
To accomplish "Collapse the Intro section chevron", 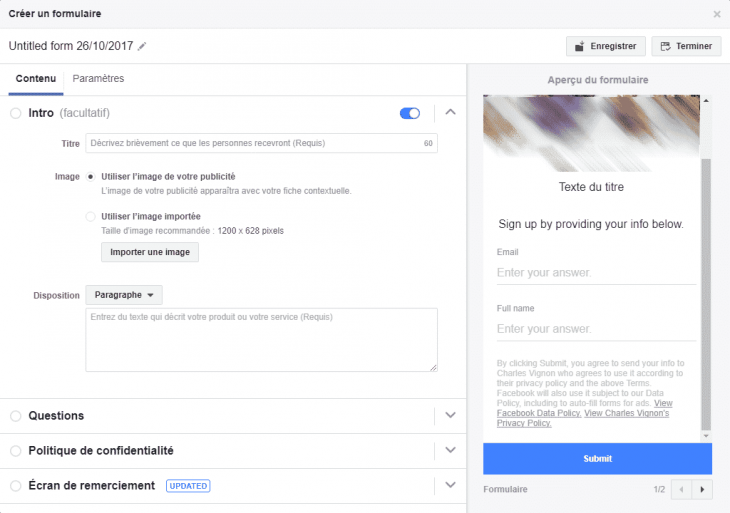I will pyautogui.click(x=450, y=112).
